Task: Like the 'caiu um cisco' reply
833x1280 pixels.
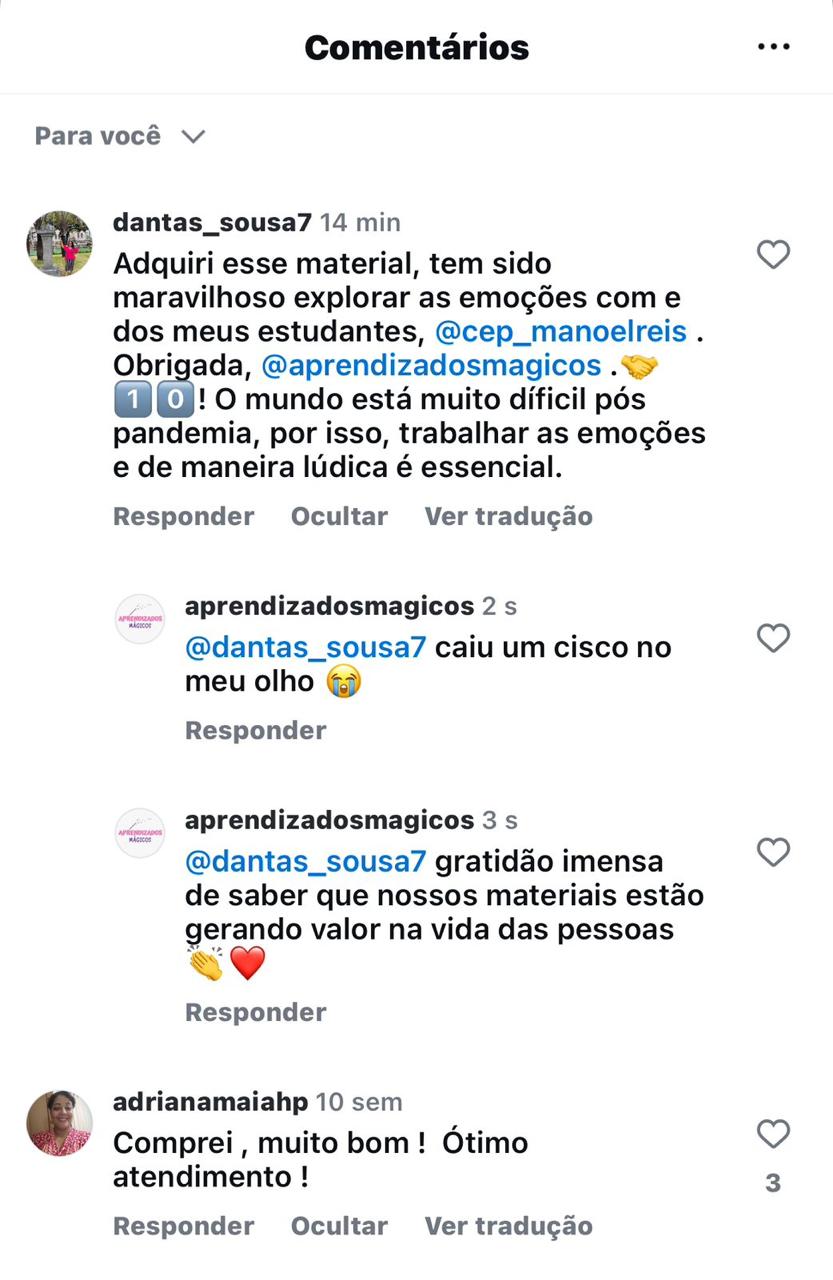Action: coord(773,638)
